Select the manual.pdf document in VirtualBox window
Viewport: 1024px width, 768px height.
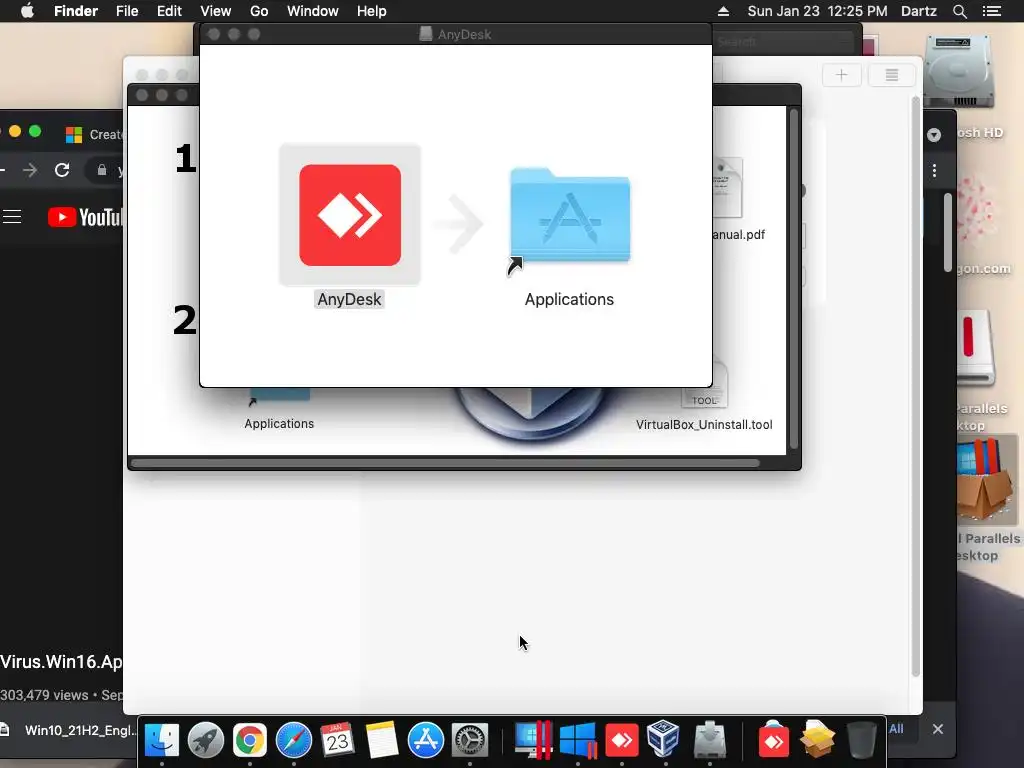click(x=727, y=187)
